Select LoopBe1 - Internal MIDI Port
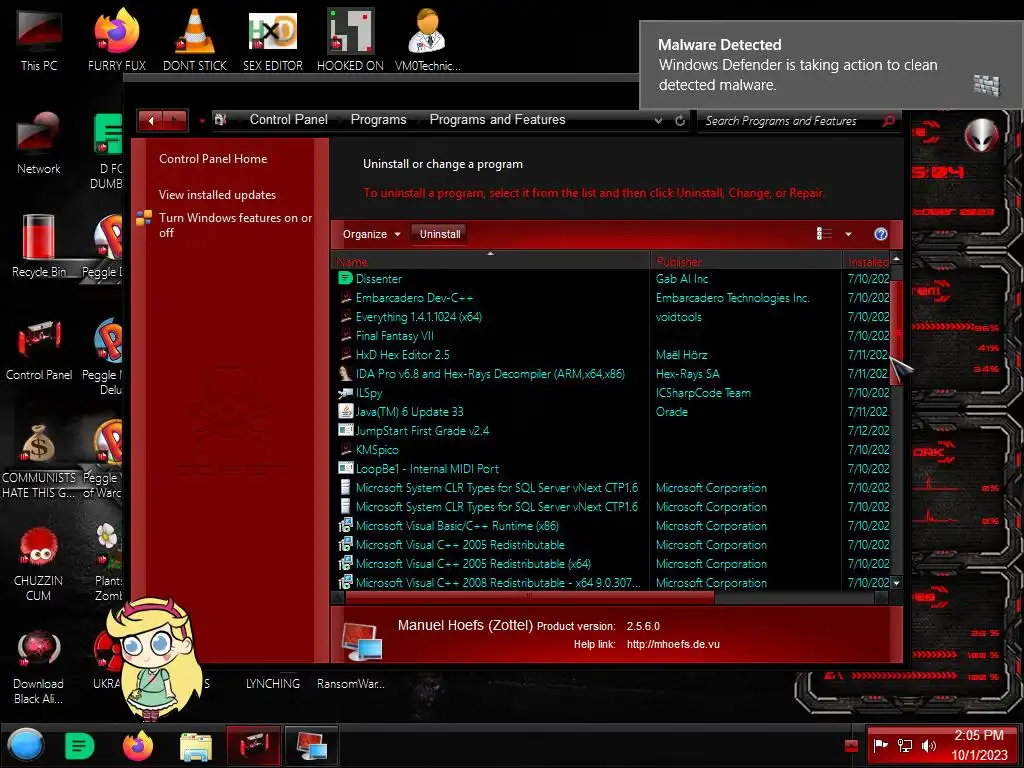The image size is (1024, 768). (x=613, y=468)
